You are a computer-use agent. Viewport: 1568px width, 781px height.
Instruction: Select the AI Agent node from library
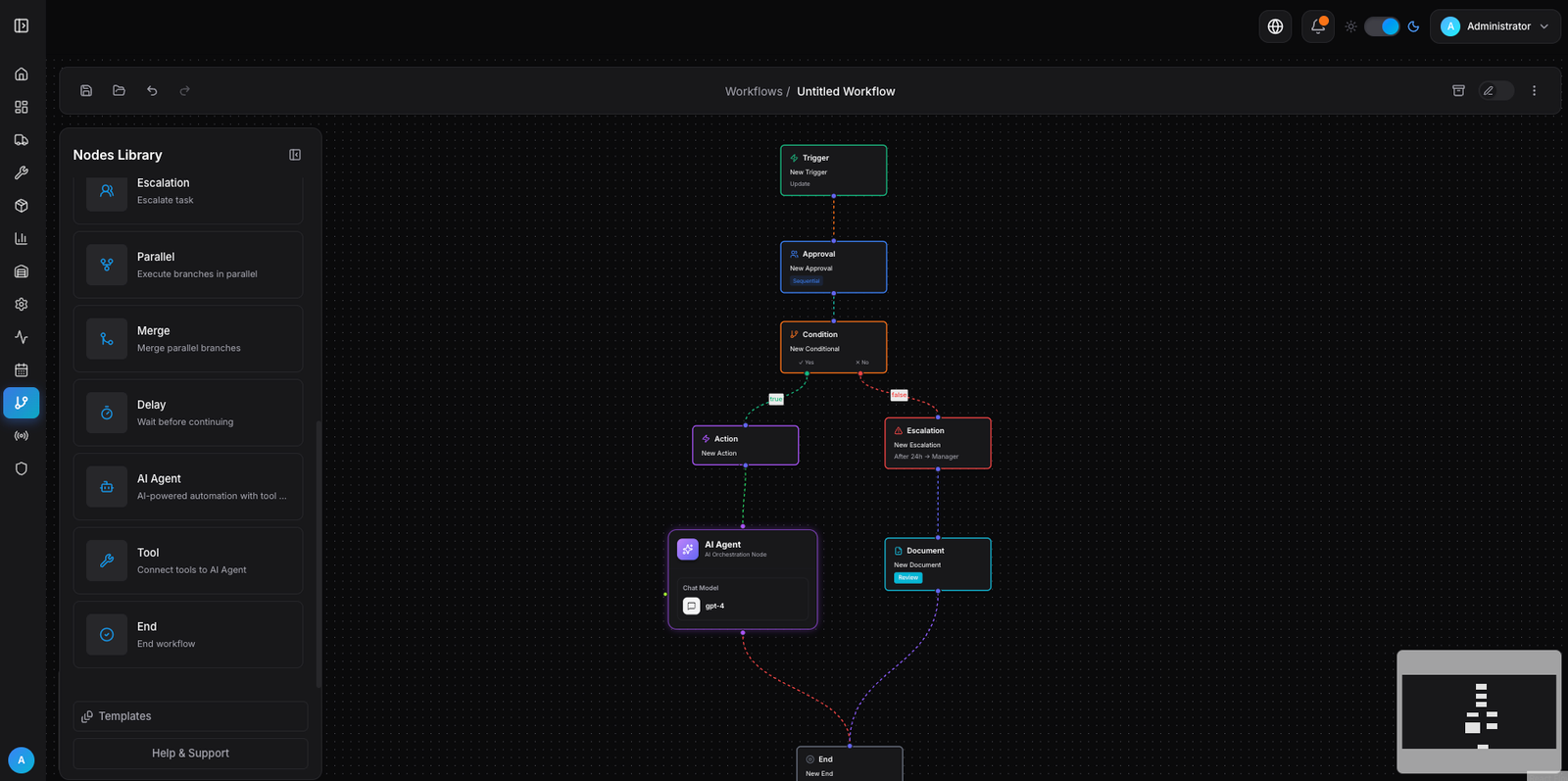click(x=188, y=487)
